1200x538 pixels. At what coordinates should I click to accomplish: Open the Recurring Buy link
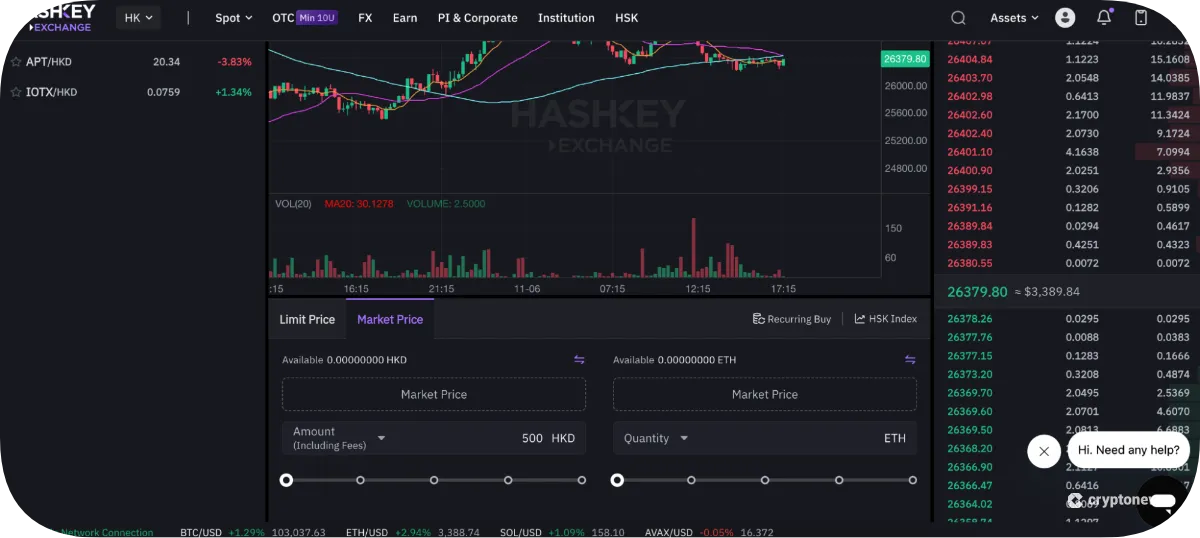coord(792,319)
